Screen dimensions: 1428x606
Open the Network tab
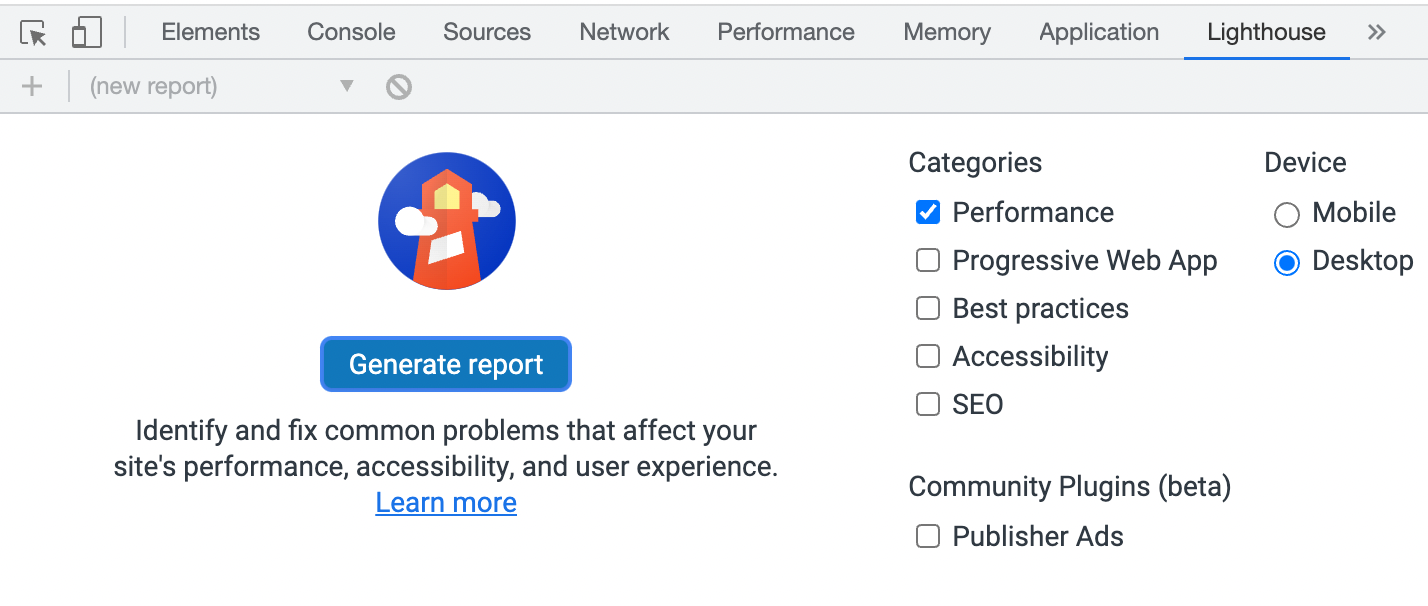pos(624,32)
